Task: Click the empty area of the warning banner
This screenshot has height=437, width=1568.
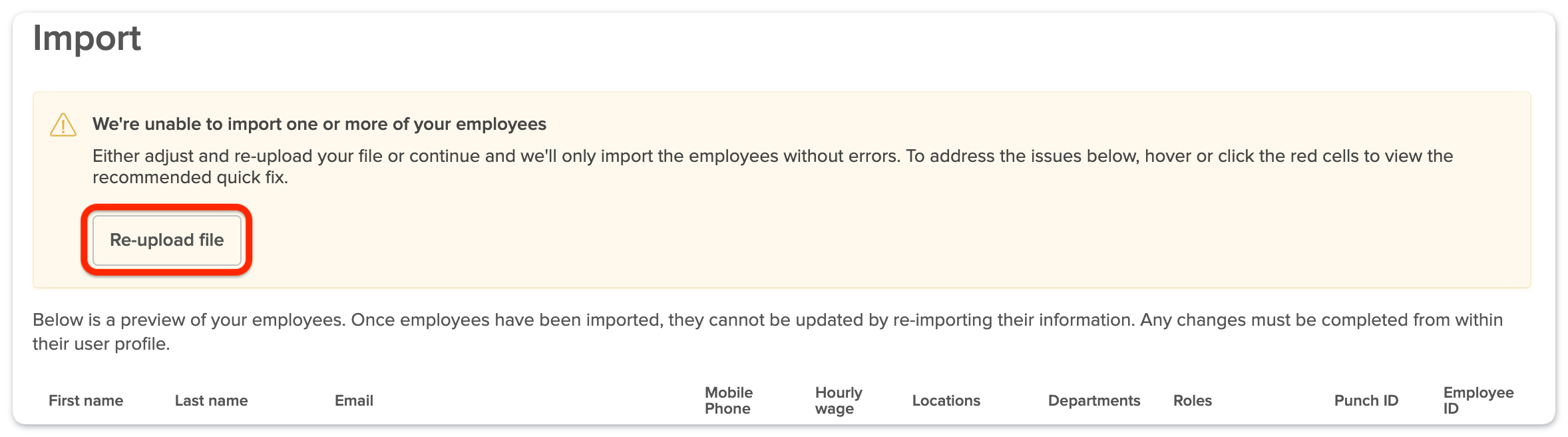Action: (865, 240)
